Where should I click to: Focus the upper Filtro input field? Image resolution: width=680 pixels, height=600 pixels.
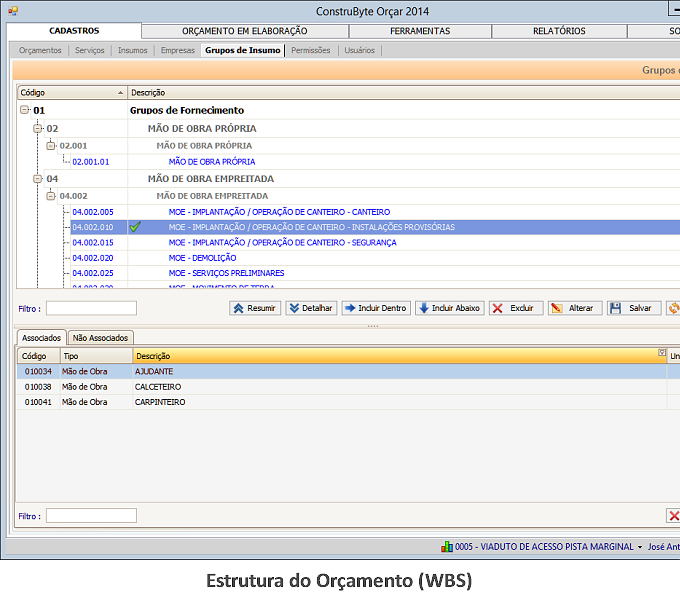[x=92, y=308]
